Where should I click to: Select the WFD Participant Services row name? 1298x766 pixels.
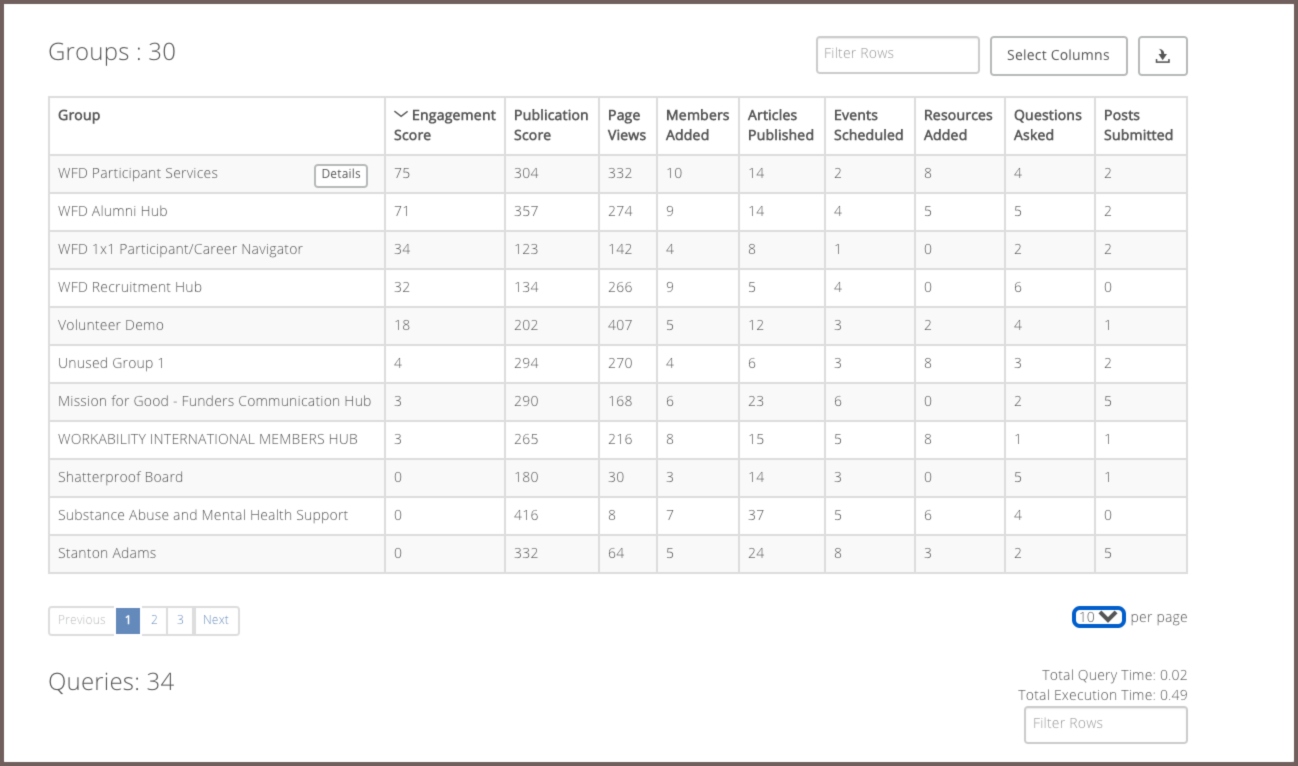138,173
